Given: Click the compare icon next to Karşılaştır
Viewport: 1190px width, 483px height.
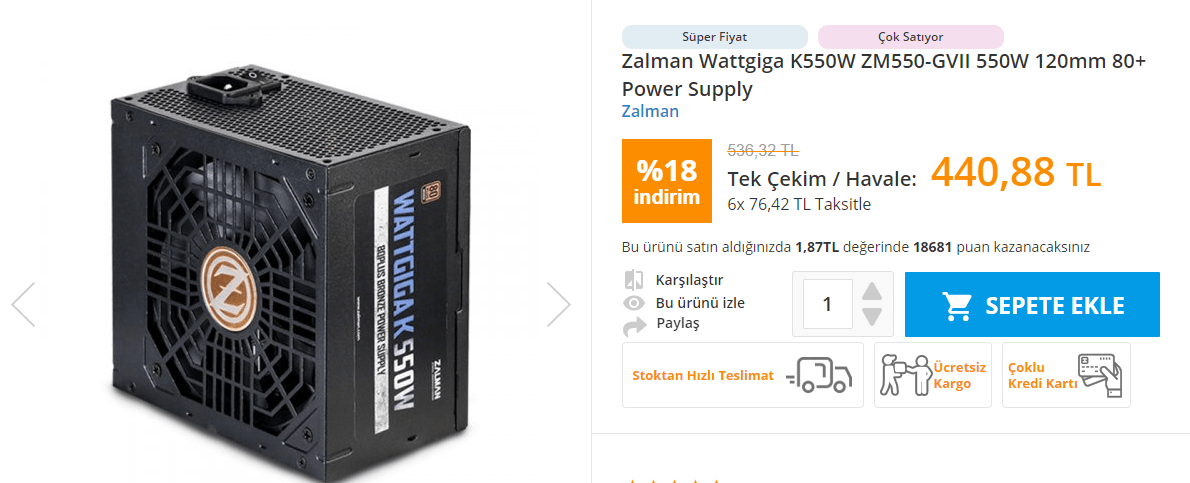Looking at the screenshot, I should click(x=634, y=280).
